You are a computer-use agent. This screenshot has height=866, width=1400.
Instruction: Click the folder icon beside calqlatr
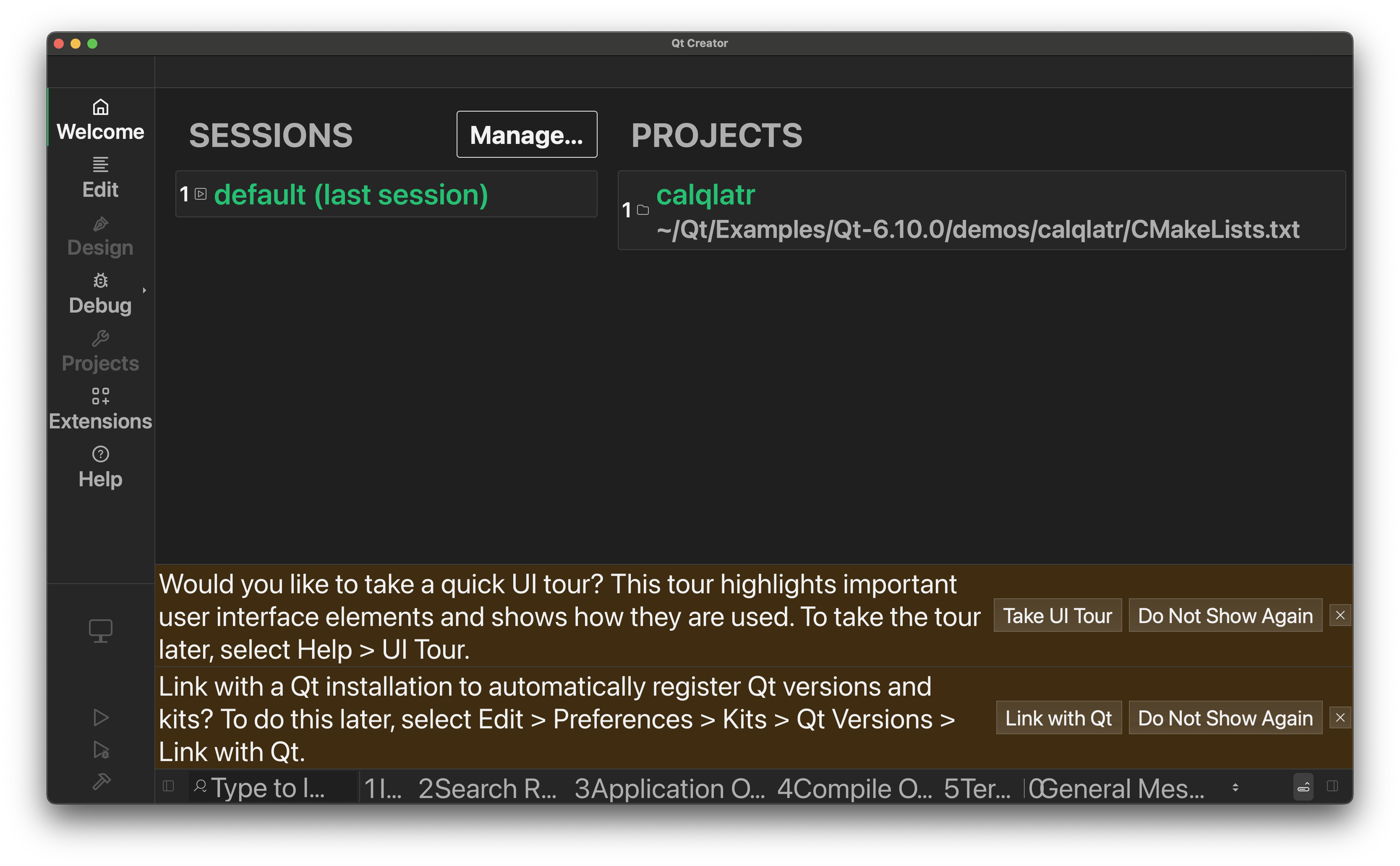coord(643,210)
